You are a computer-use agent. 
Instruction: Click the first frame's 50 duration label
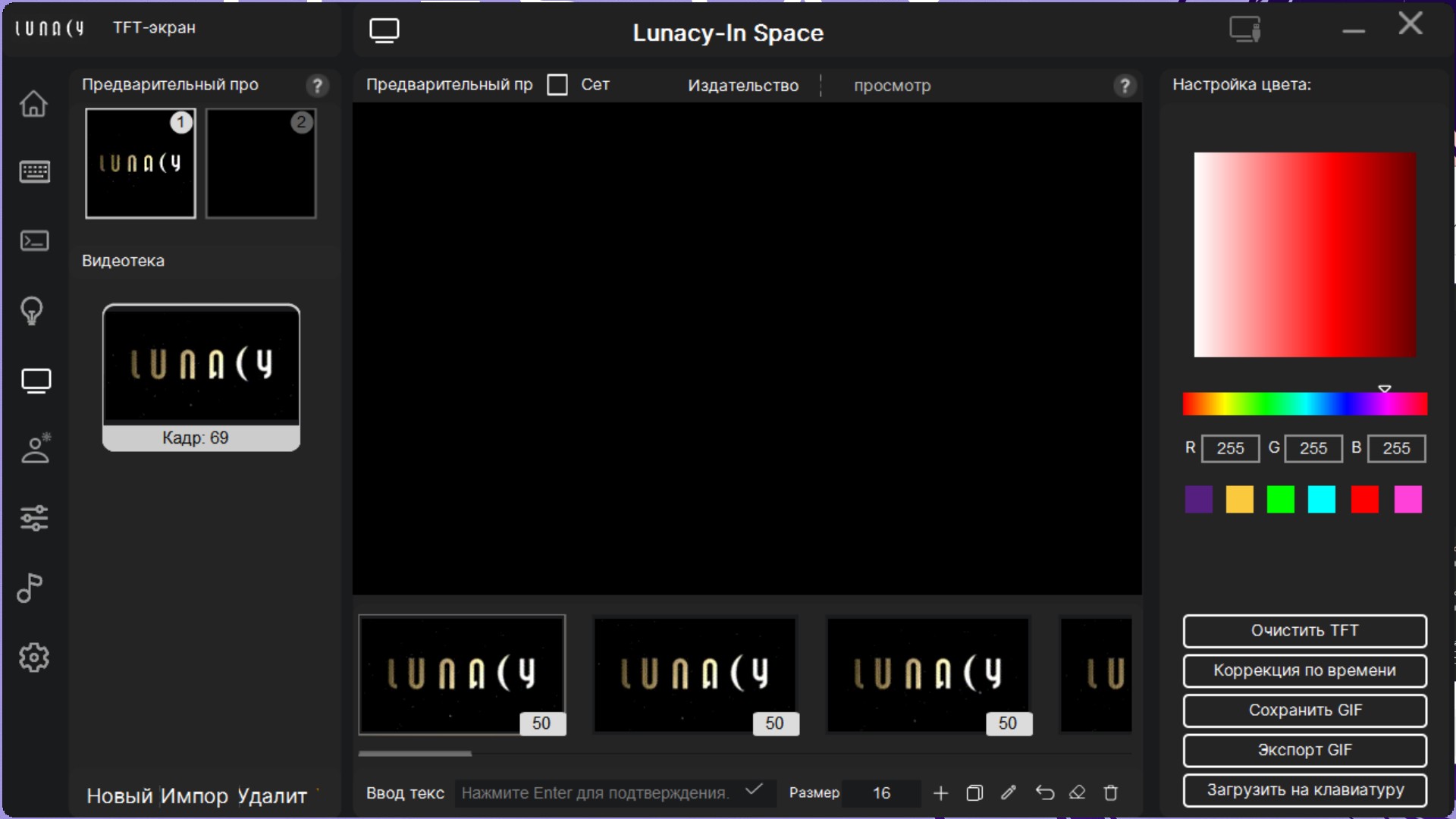[541, 723]
